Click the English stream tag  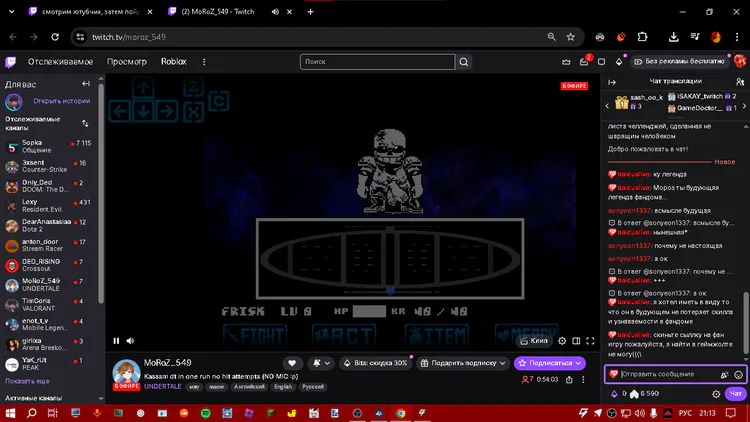tap(283, 387)
